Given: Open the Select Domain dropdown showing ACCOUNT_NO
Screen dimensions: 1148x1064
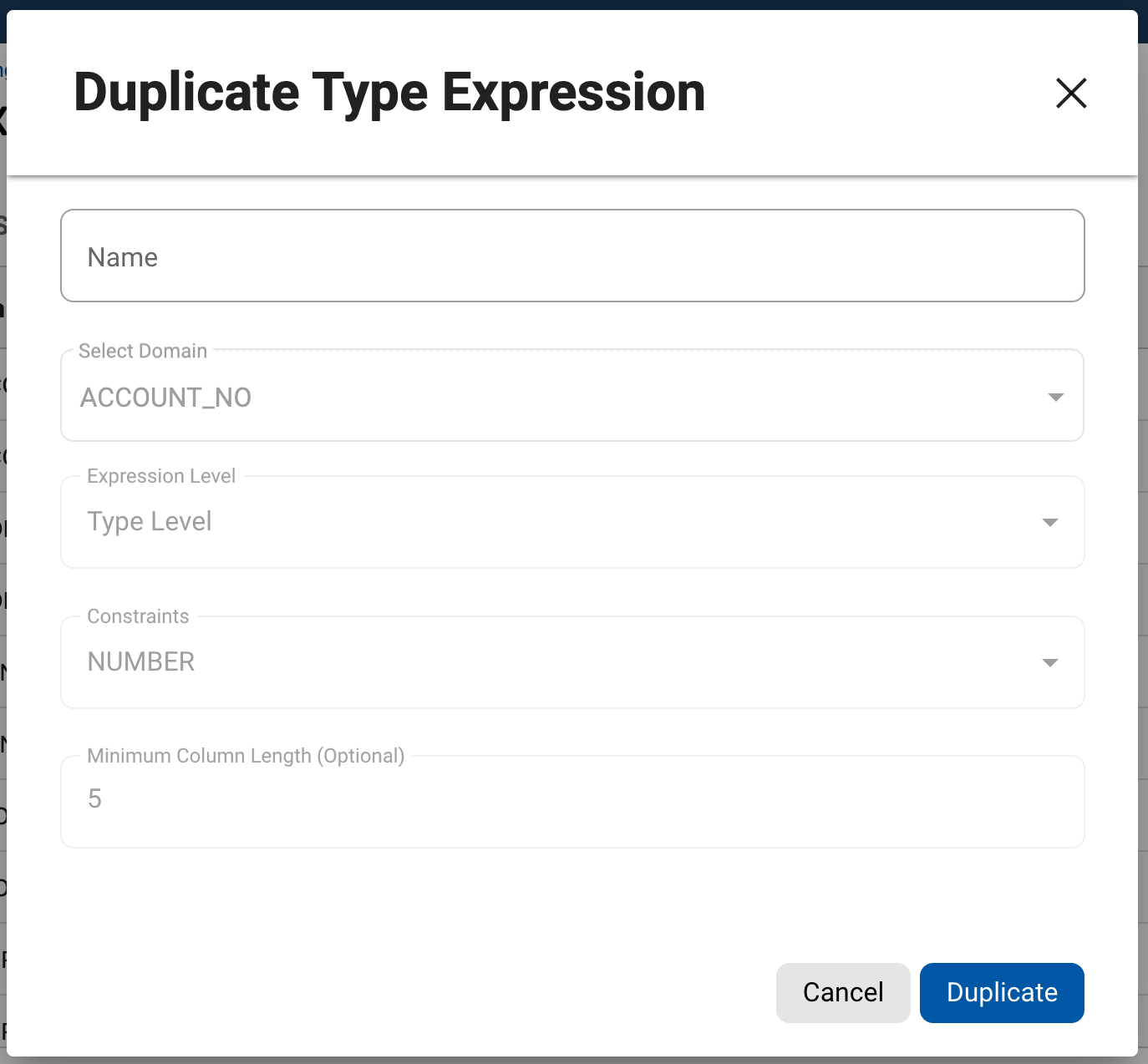Looking at the screenshot, I should click(551, 398).
